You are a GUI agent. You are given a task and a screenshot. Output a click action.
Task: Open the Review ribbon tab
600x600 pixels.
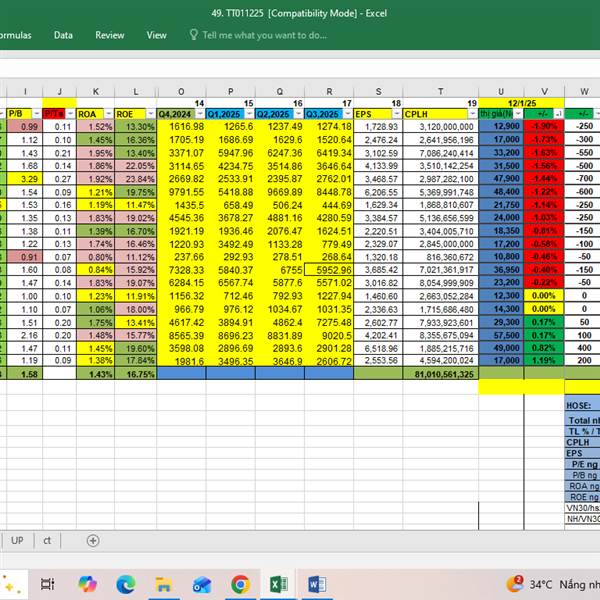click(110, 35)
